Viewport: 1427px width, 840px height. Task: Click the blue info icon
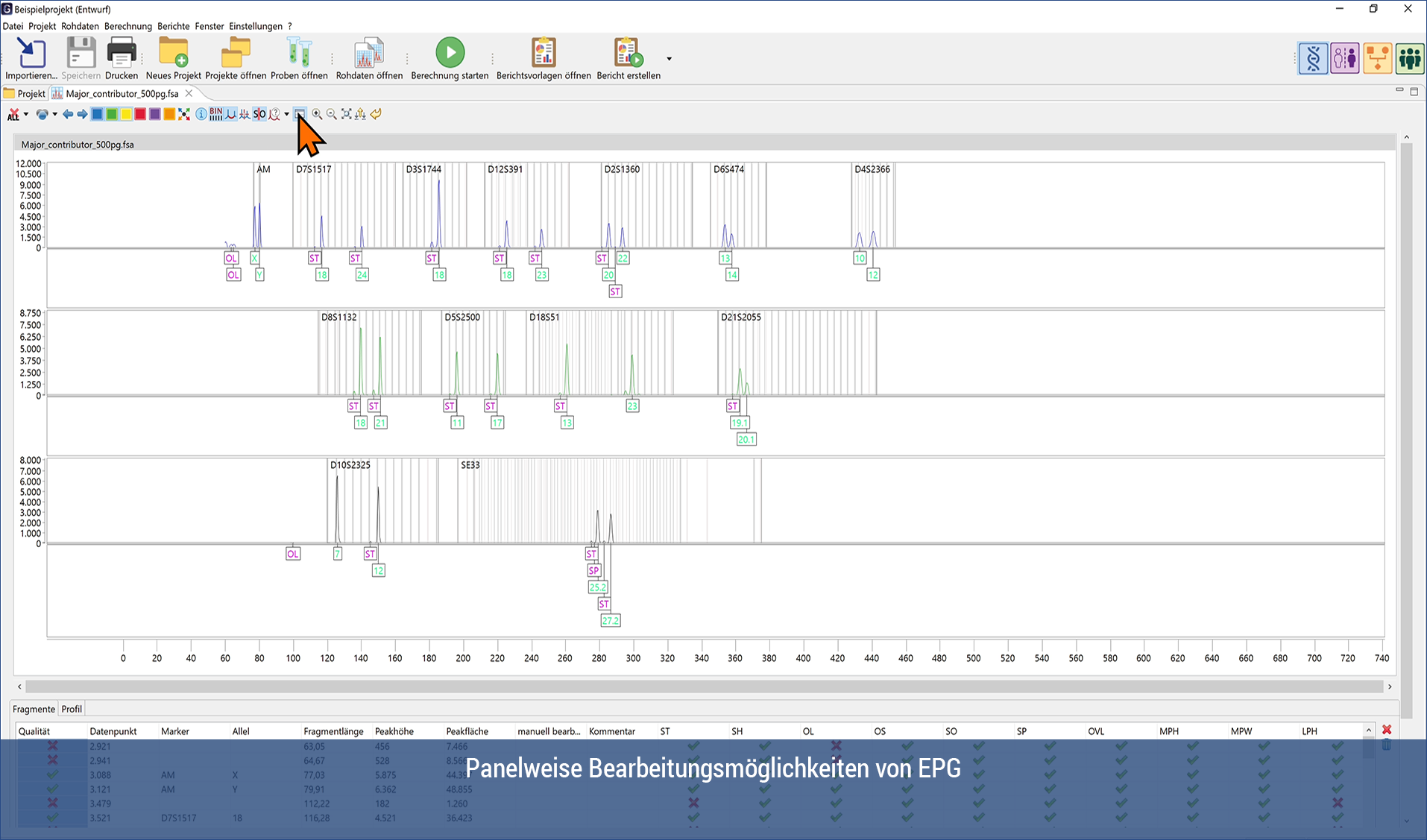click(x=201, y=114)
